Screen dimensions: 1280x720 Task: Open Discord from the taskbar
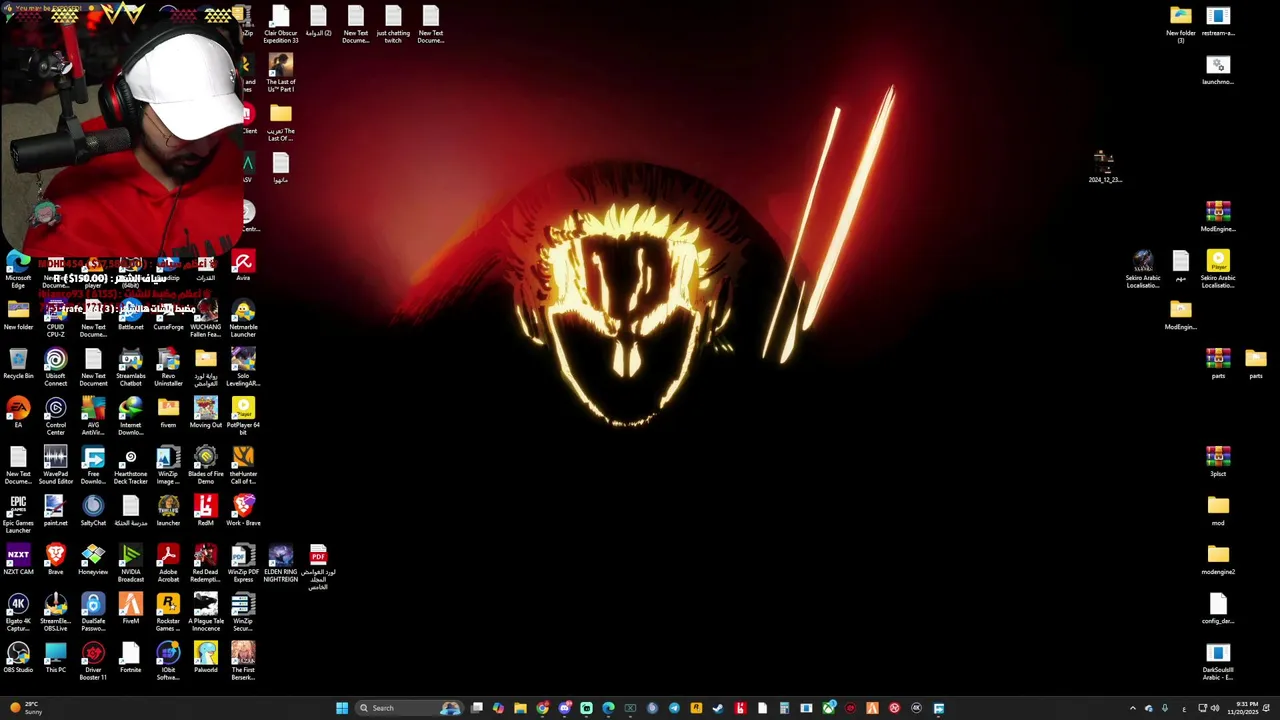click(x=564, y=708)
